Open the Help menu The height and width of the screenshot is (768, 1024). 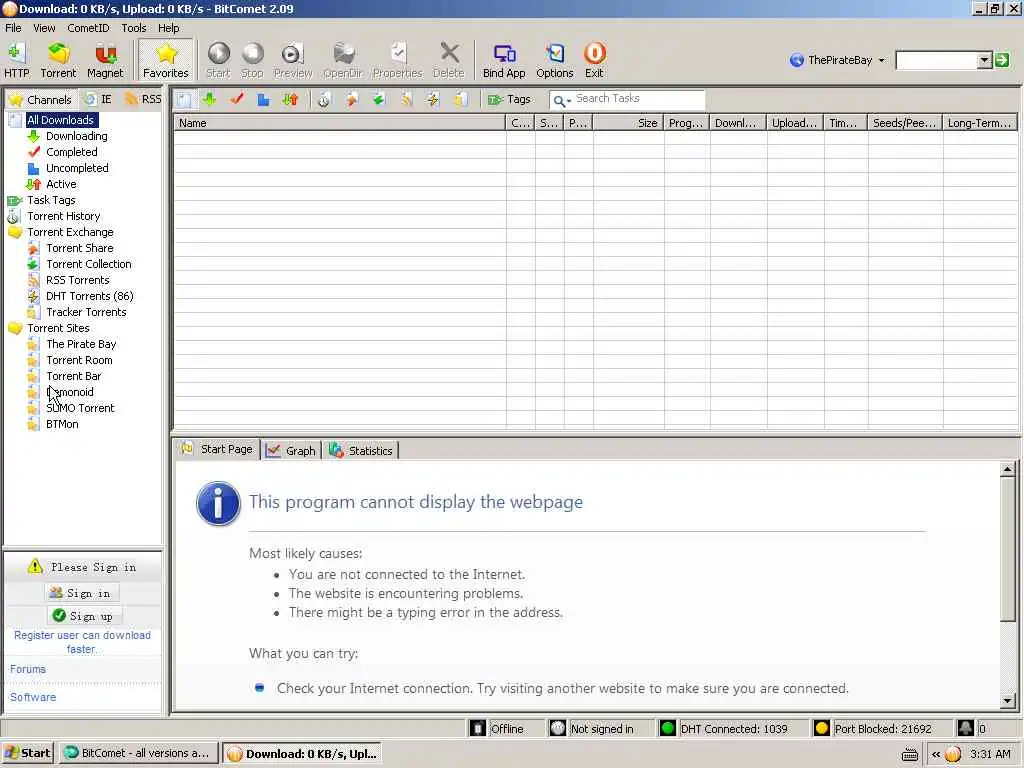168,28
